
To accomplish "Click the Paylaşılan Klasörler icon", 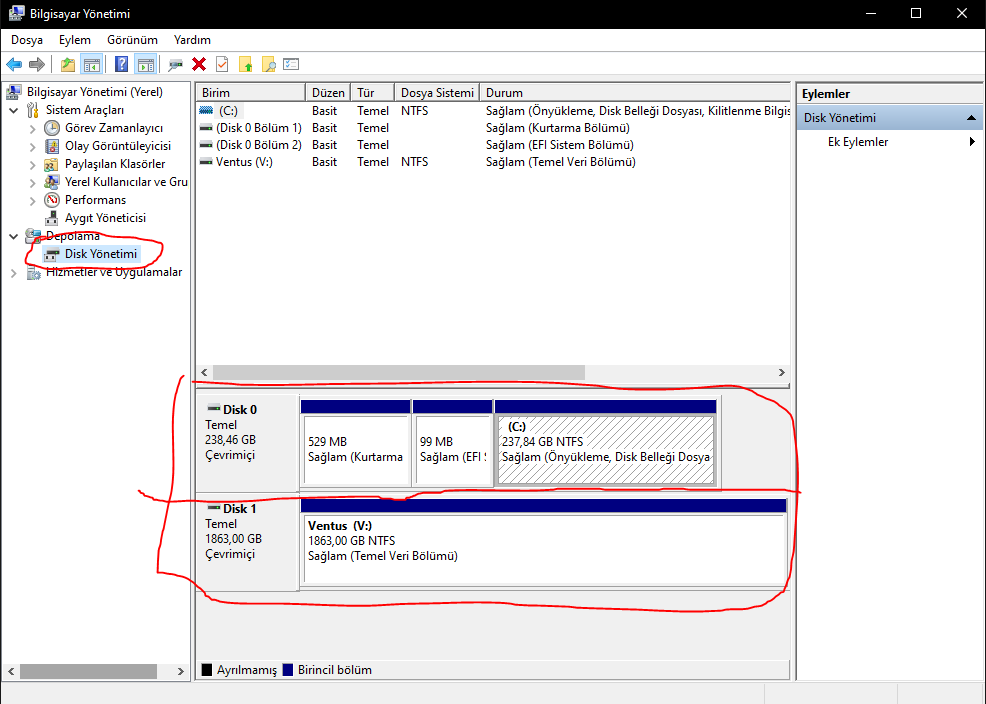I will (52, 165).
